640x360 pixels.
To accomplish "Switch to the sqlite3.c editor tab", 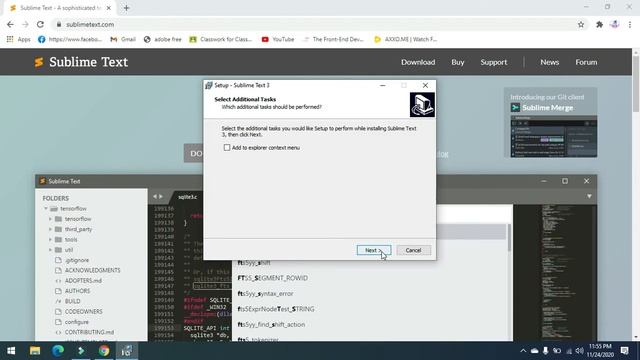I will point(188,197).
